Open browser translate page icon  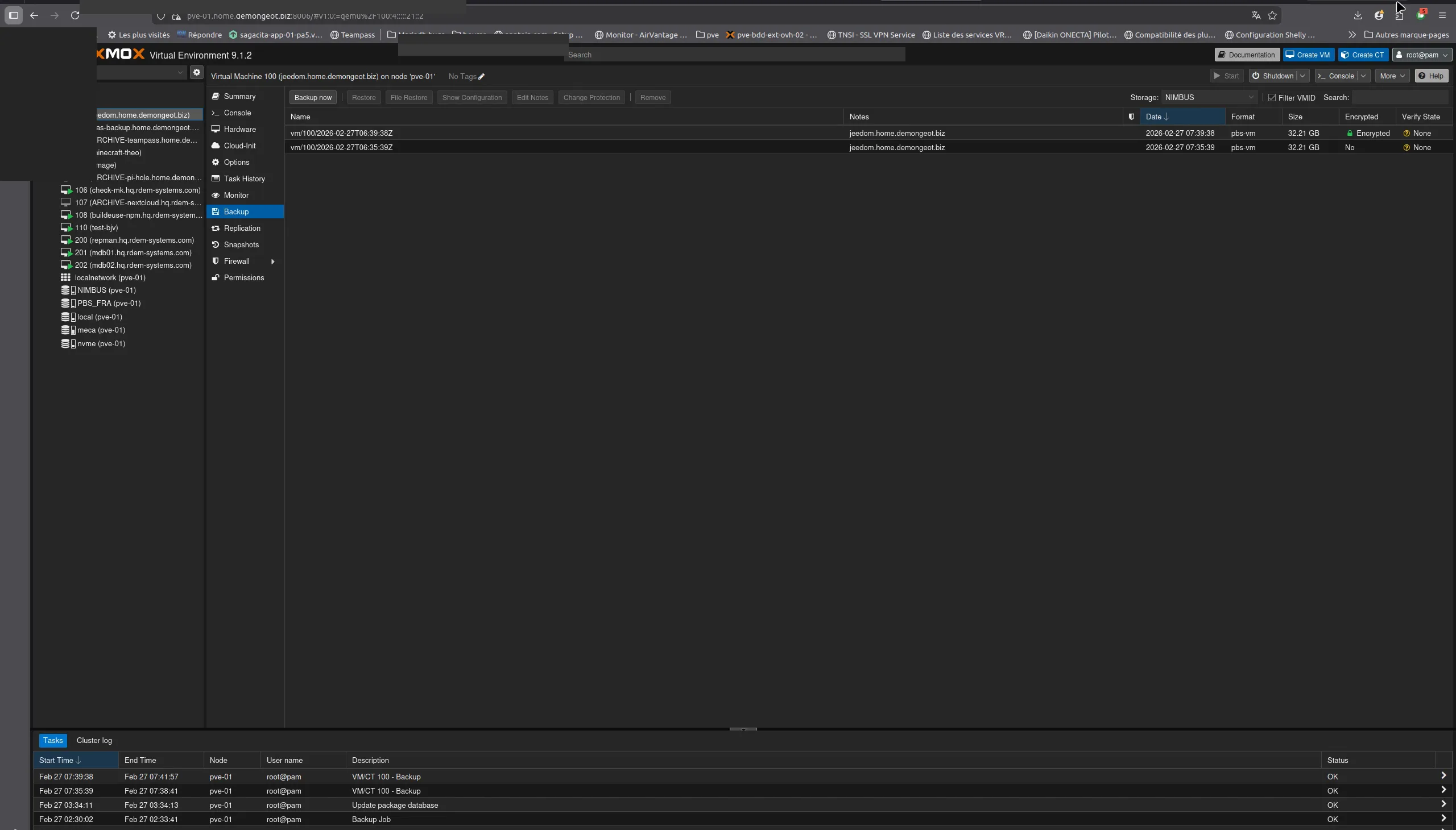click(x=1255, y=15)
